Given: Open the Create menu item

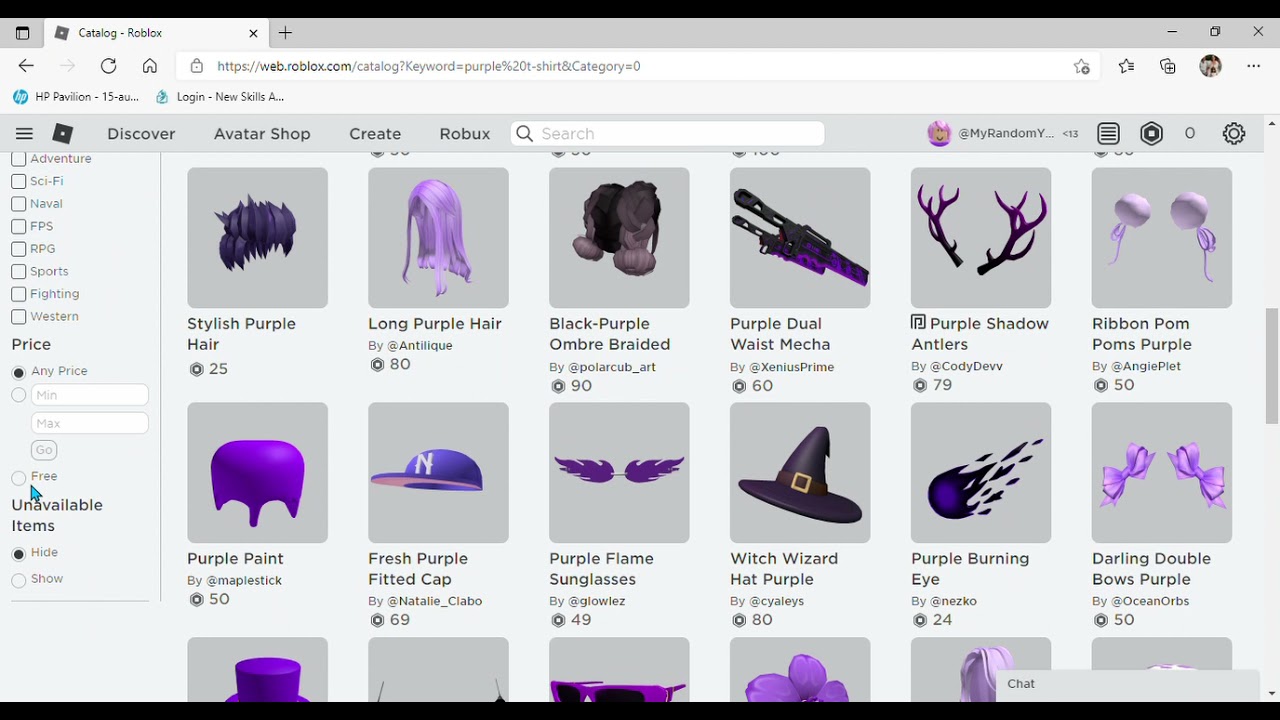Looking at the screenshot, I should point(375,134).
